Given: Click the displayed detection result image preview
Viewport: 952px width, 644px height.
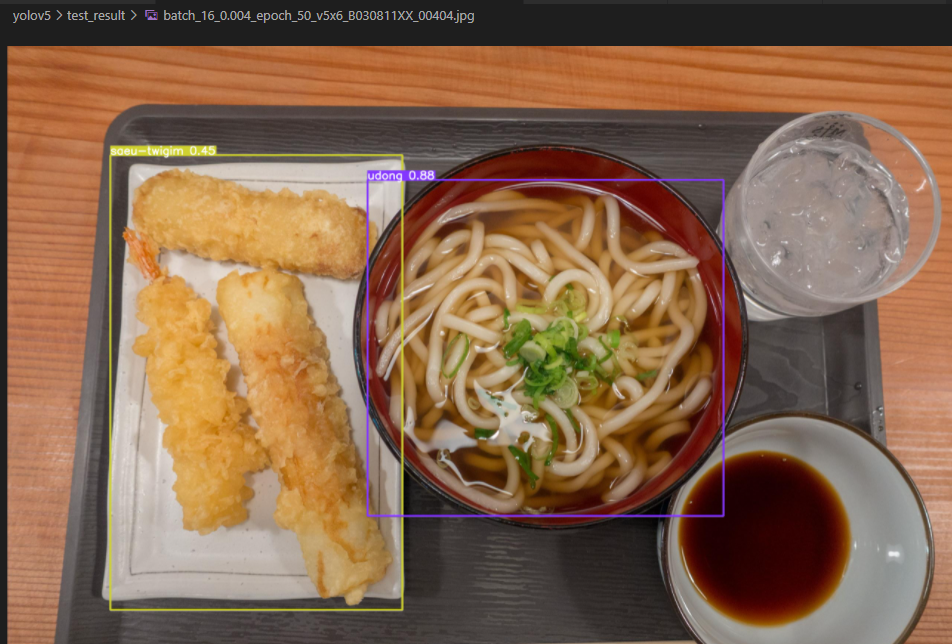Looking at the screenshot, I should [480, 345].
